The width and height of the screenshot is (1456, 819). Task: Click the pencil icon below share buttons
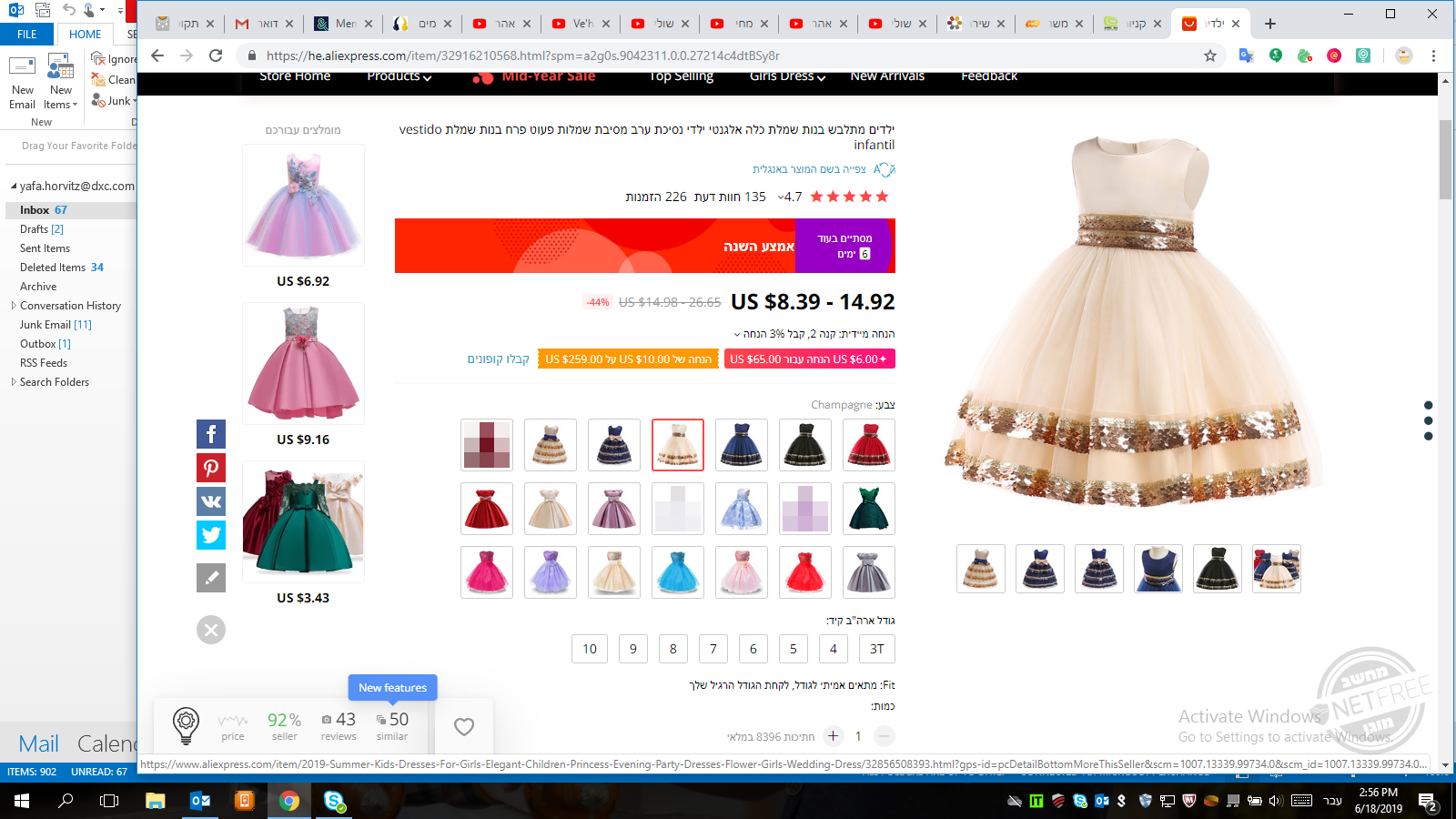click(x=210, y=578)
